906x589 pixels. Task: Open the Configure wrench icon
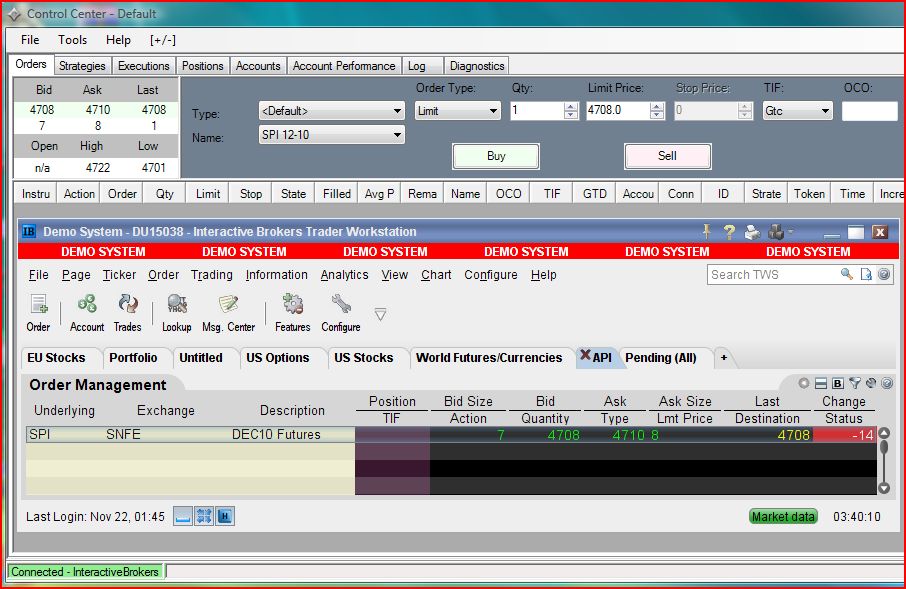tap(340, 312)
